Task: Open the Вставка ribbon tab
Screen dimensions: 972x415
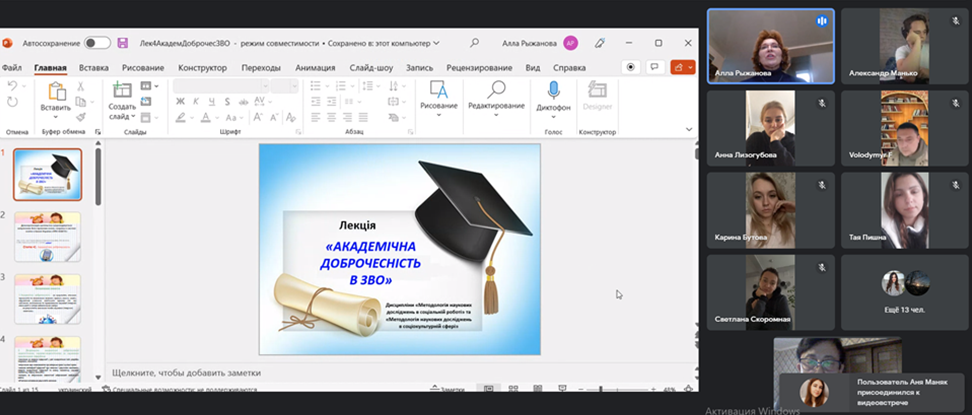Action: [93, 68]
